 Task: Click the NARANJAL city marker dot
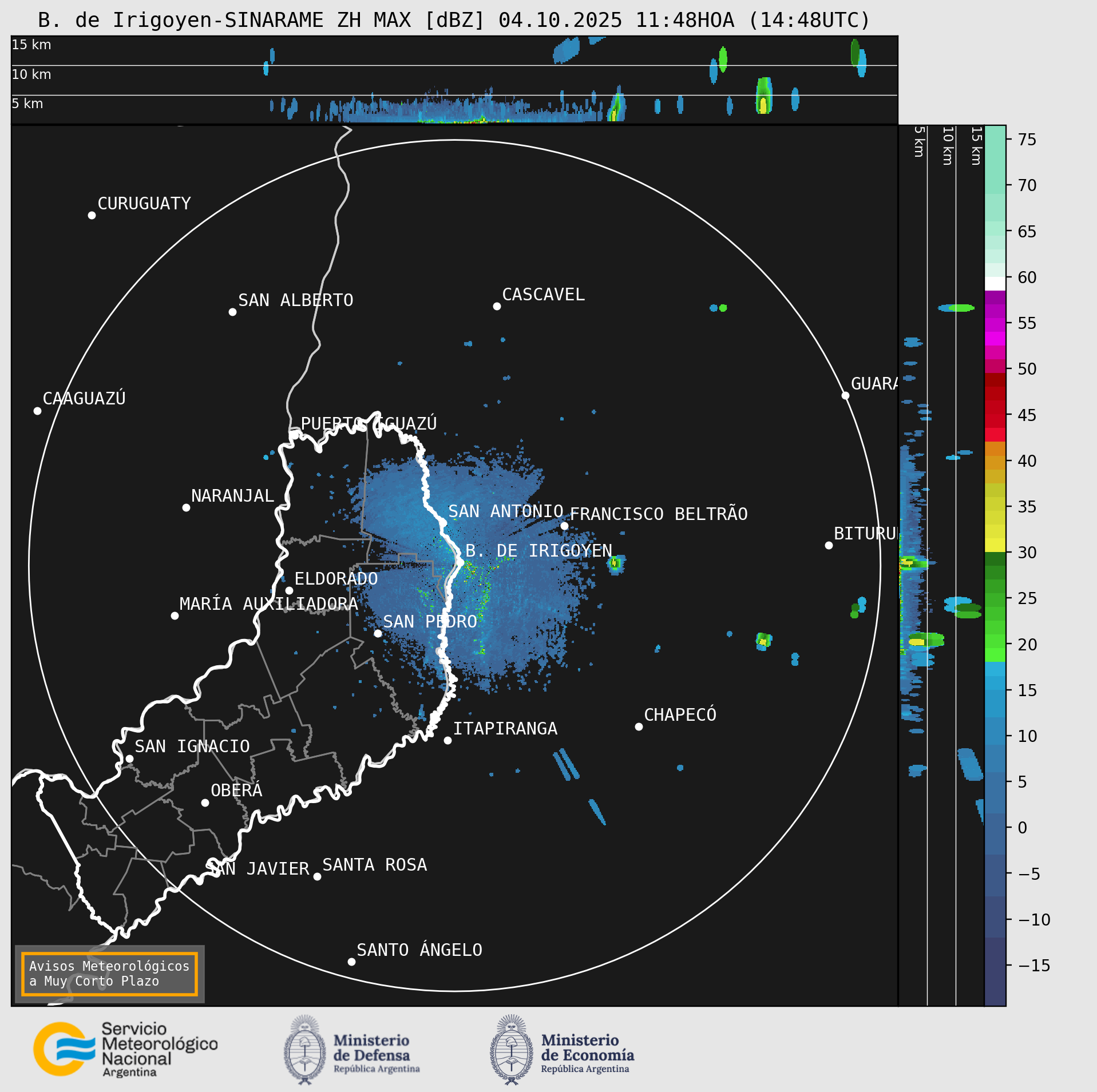tap(186, 507)
